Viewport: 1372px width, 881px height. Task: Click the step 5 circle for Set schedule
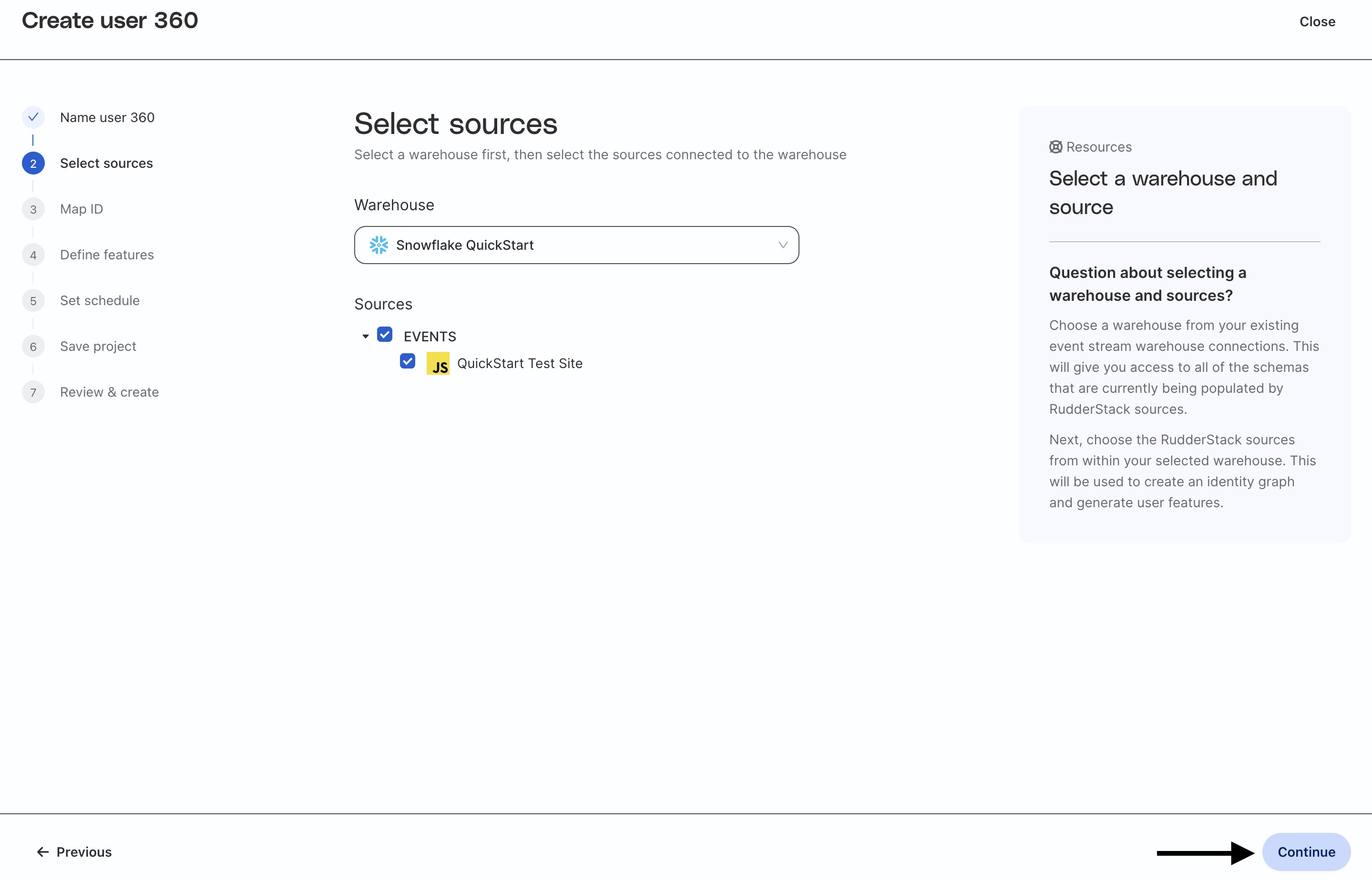point(33,300)
